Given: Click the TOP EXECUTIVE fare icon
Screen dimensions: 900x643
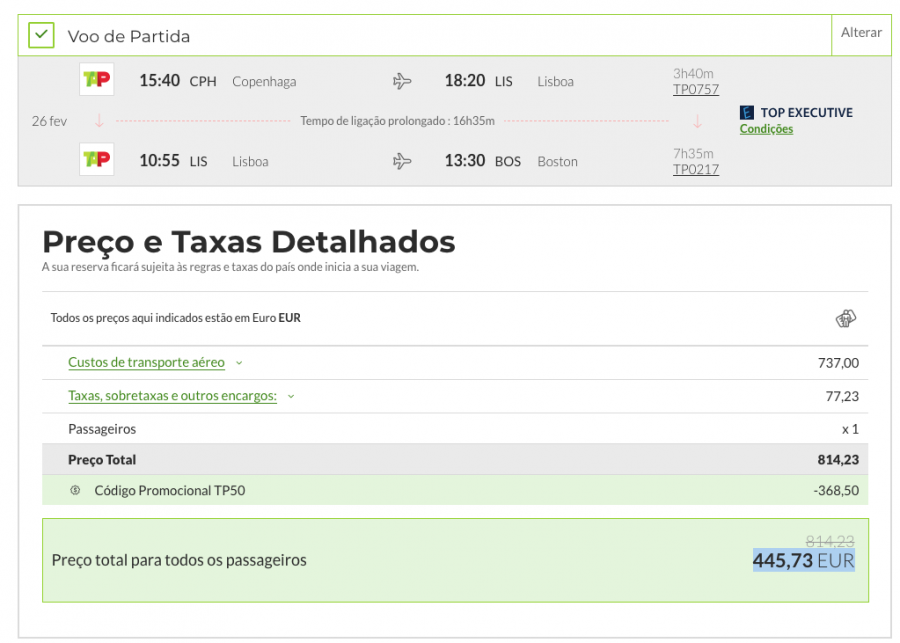Looking at the screenshot, I should tap(747, 113).
